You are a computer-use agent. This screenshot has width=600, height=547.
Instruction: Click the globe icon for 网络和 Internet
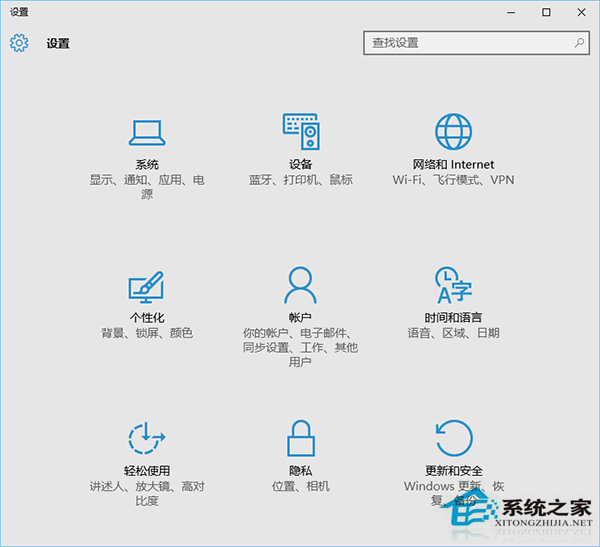point(453,131)
